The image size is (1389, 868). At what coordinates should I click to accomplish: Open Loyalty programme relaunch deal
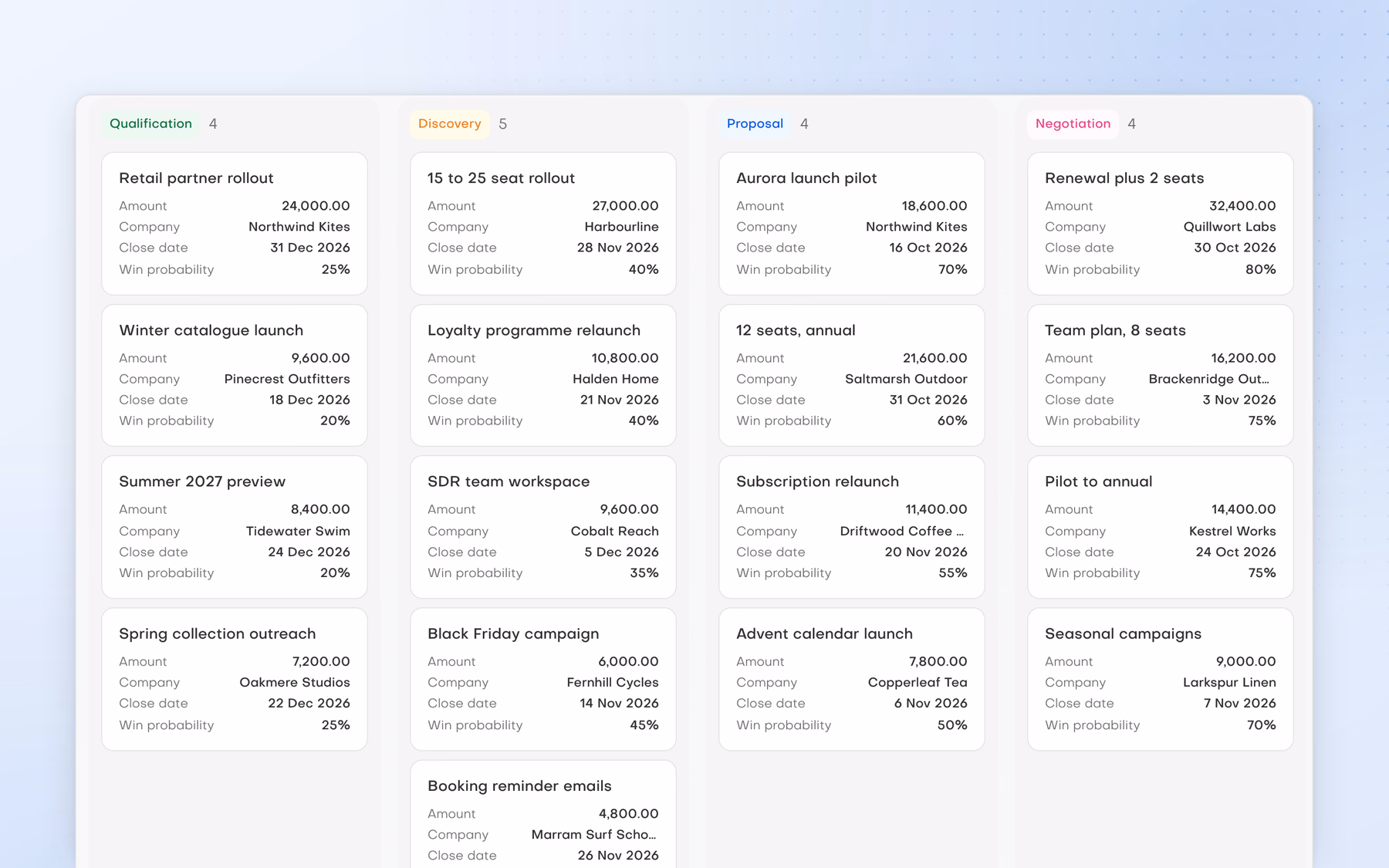[x=543, y=375]
